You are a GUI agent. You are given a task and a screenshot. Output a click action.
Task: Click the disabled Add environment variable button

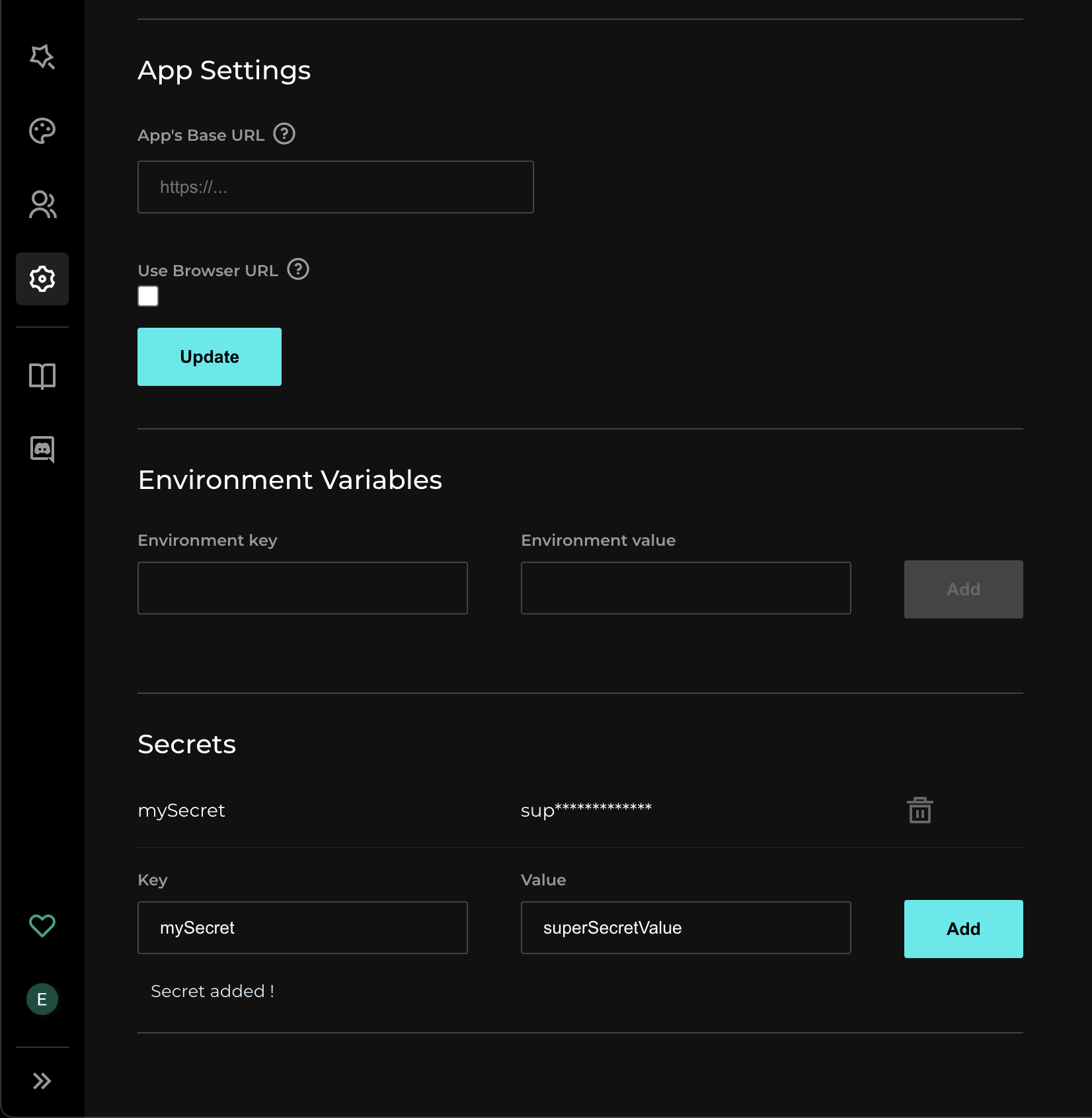(963, 589)
